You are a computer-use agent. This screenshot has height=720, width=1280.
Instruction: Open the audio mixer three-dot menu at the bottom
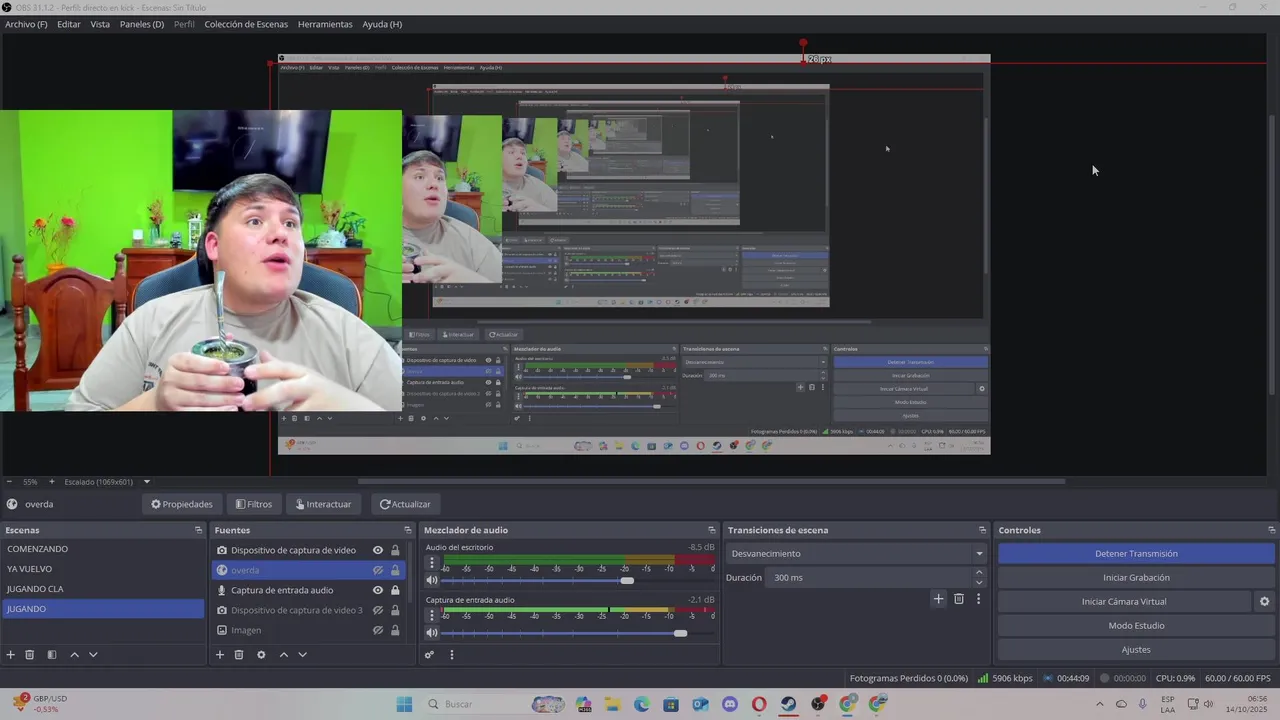[x=451, y=655]
